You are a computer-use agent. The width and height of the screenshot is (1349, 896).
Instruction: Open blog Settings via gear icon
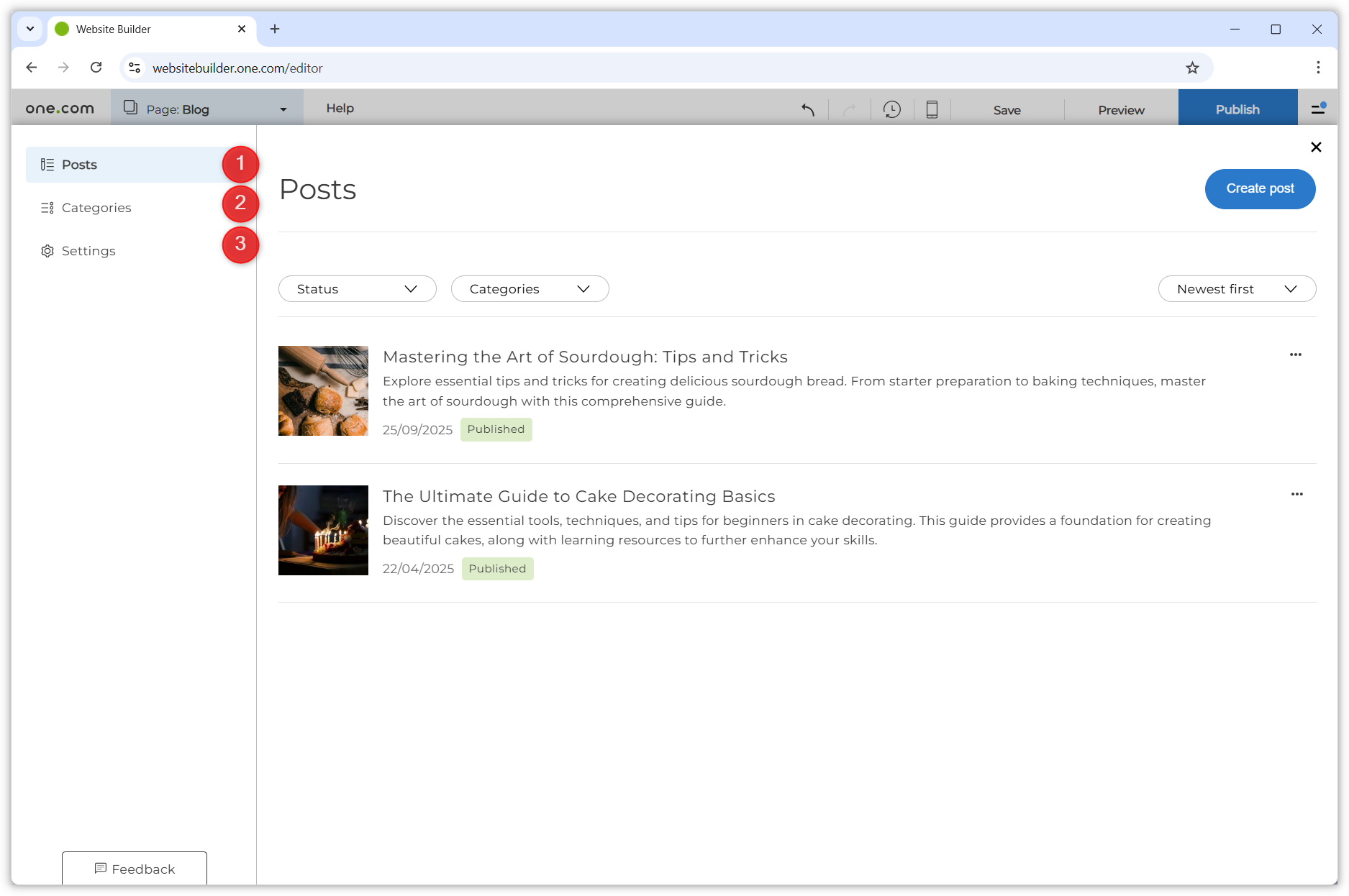coord(47,250)
